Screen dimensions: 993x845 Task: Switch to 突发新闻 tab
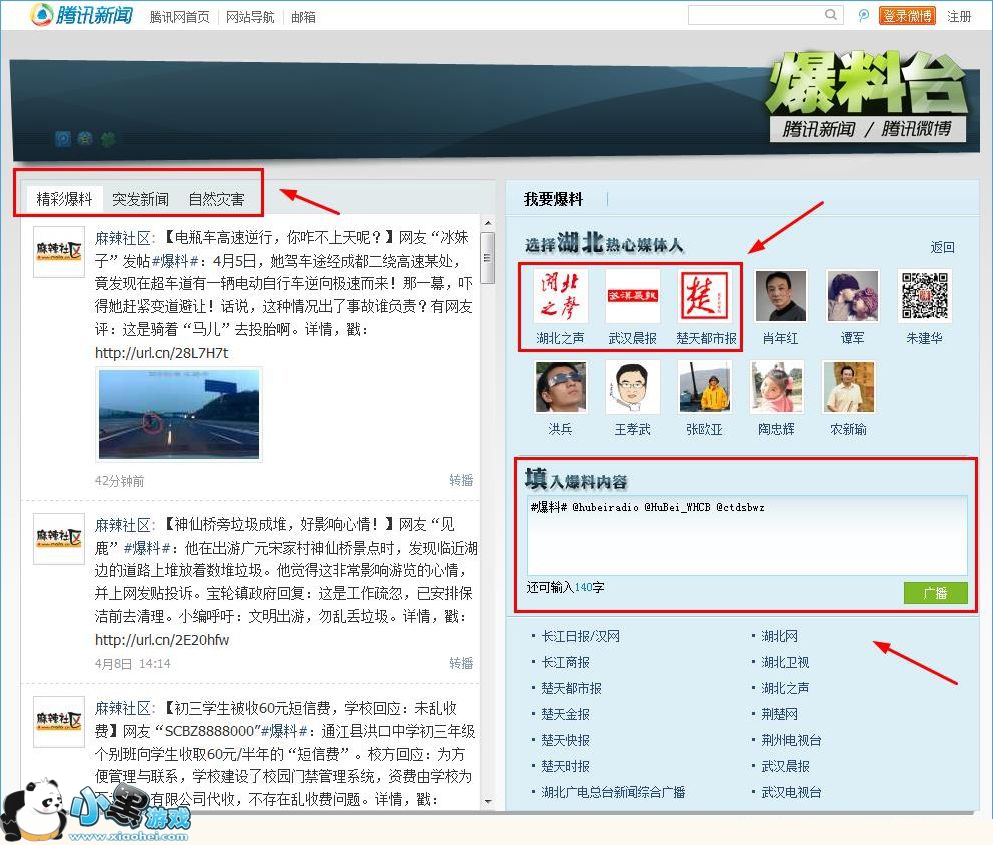[141, 200]
